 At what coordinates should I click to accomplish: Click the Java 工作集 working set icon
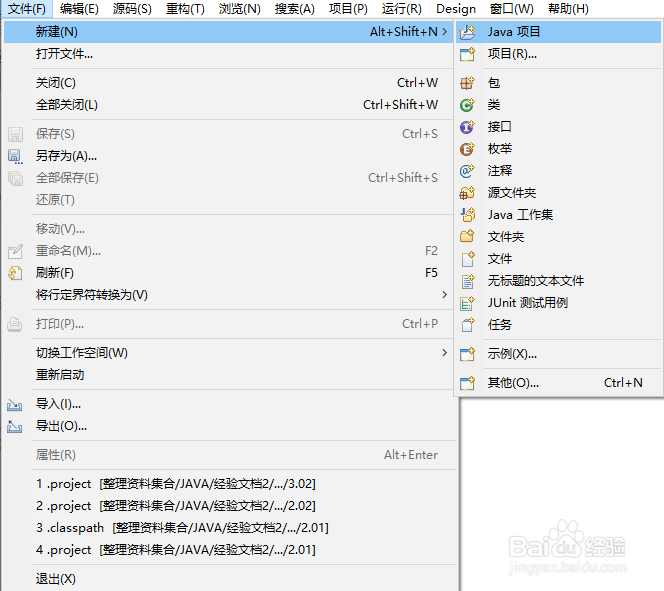tap(468, 215)
